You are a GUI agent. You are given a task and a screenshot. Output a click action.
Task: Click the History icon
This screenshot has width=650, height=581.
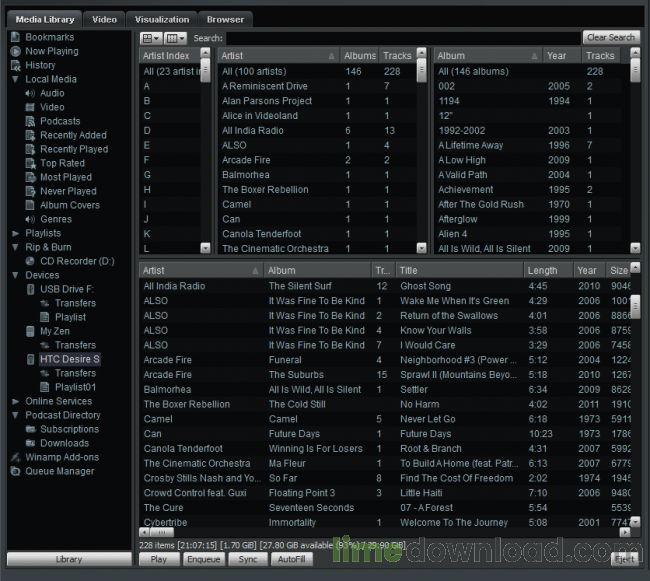15,65
